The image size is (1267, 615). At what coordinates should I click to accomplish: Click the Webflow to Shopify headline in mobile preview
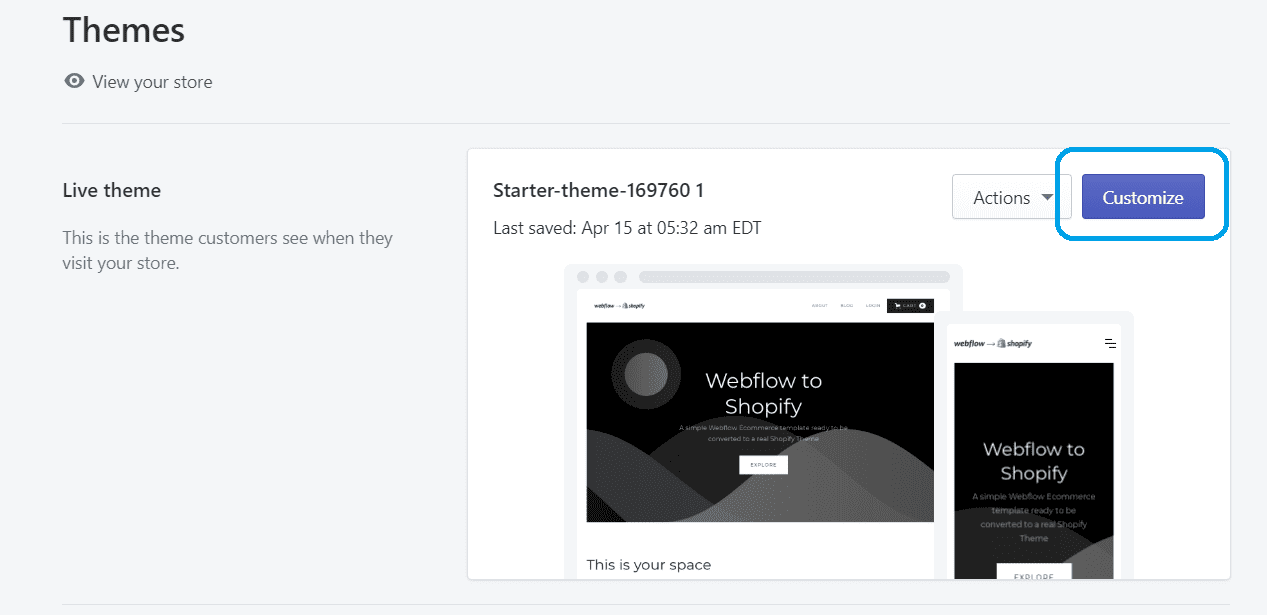point(1033,461)
